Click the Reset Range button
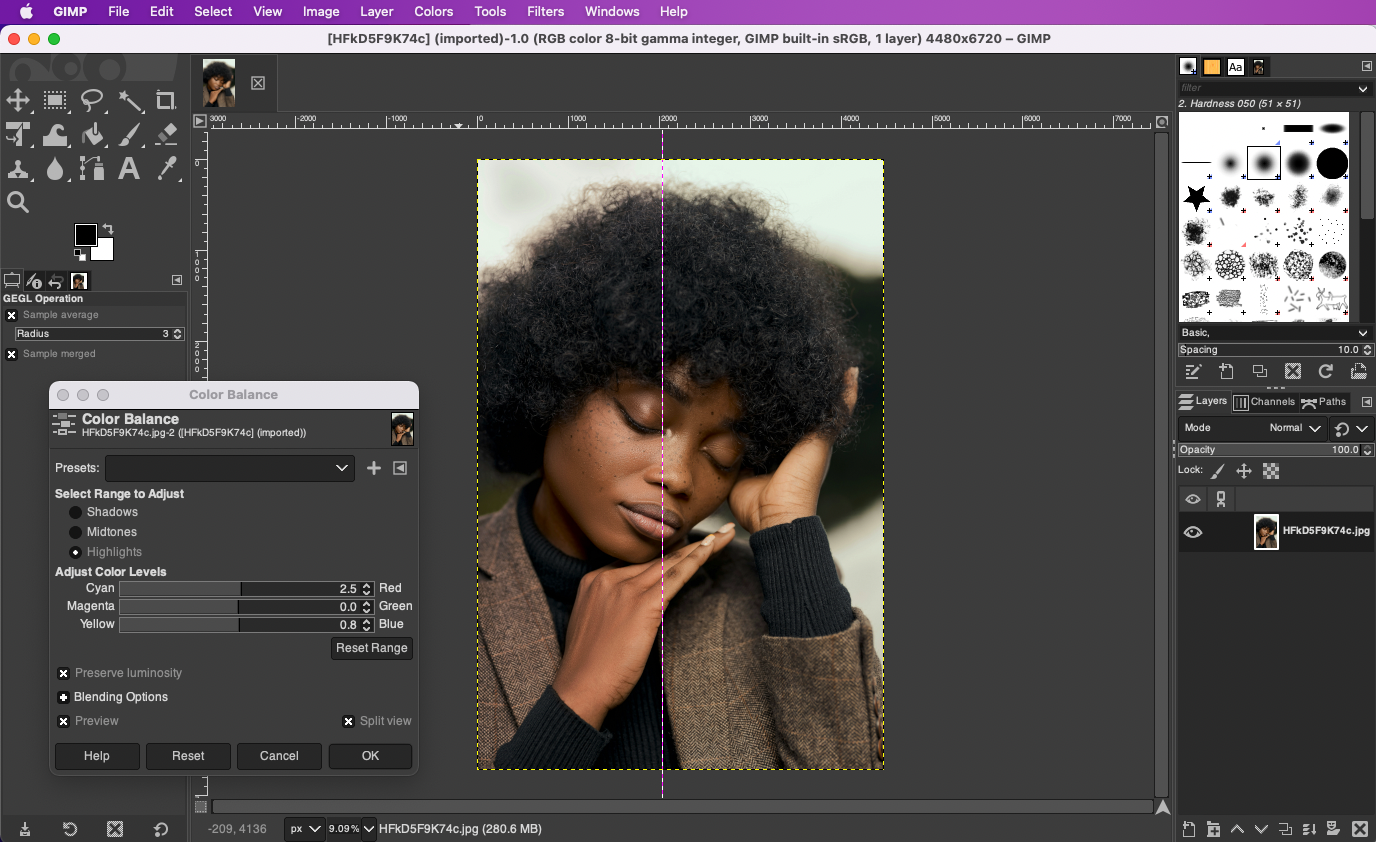This screenshot has width=1376, height=842. coord(371,648)
